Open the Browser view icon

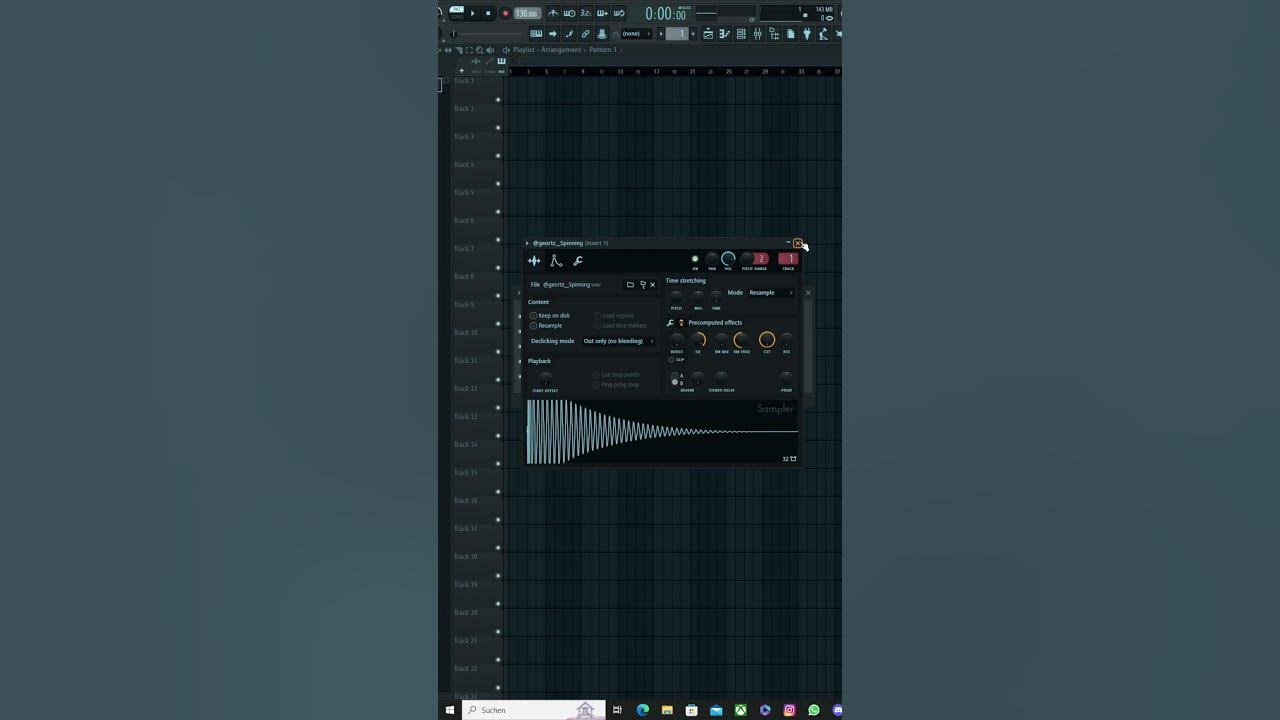(773, 34)
